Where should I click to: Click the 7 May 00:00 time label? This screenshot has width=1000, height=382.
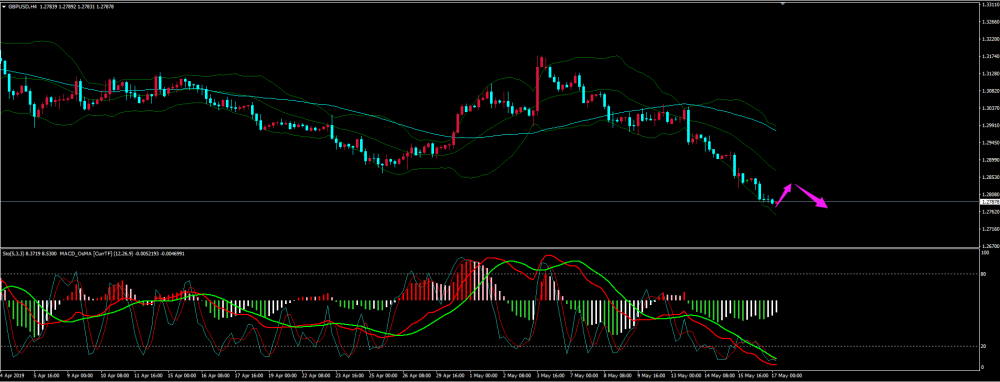click(583, 376)
